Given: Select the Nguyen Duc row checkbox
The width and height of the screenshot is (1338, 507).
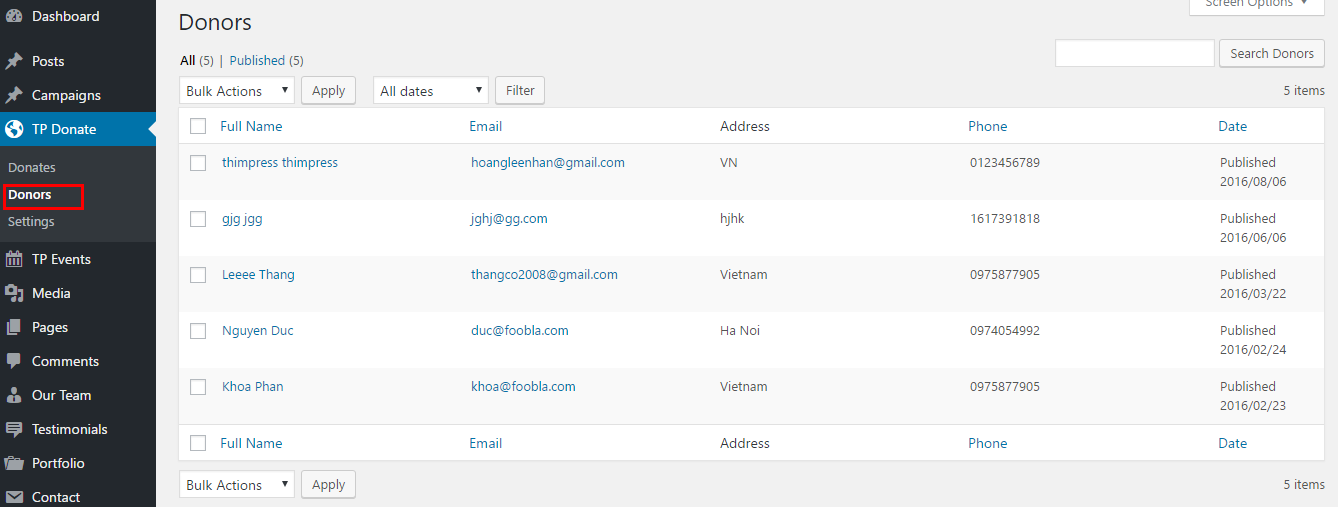Looking at the screenshot, I should tap(198, 331).
